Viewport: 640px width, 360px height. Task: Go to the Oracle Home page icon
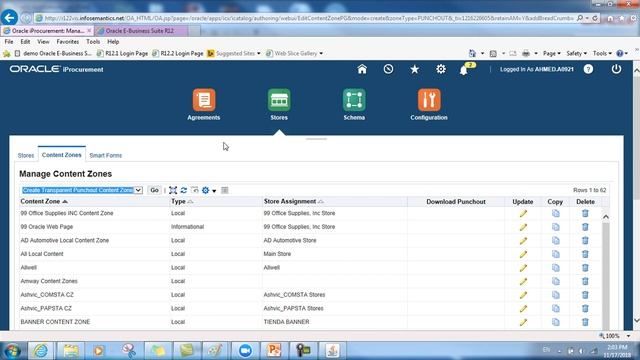pyautogui.click(x=362, y=69)
